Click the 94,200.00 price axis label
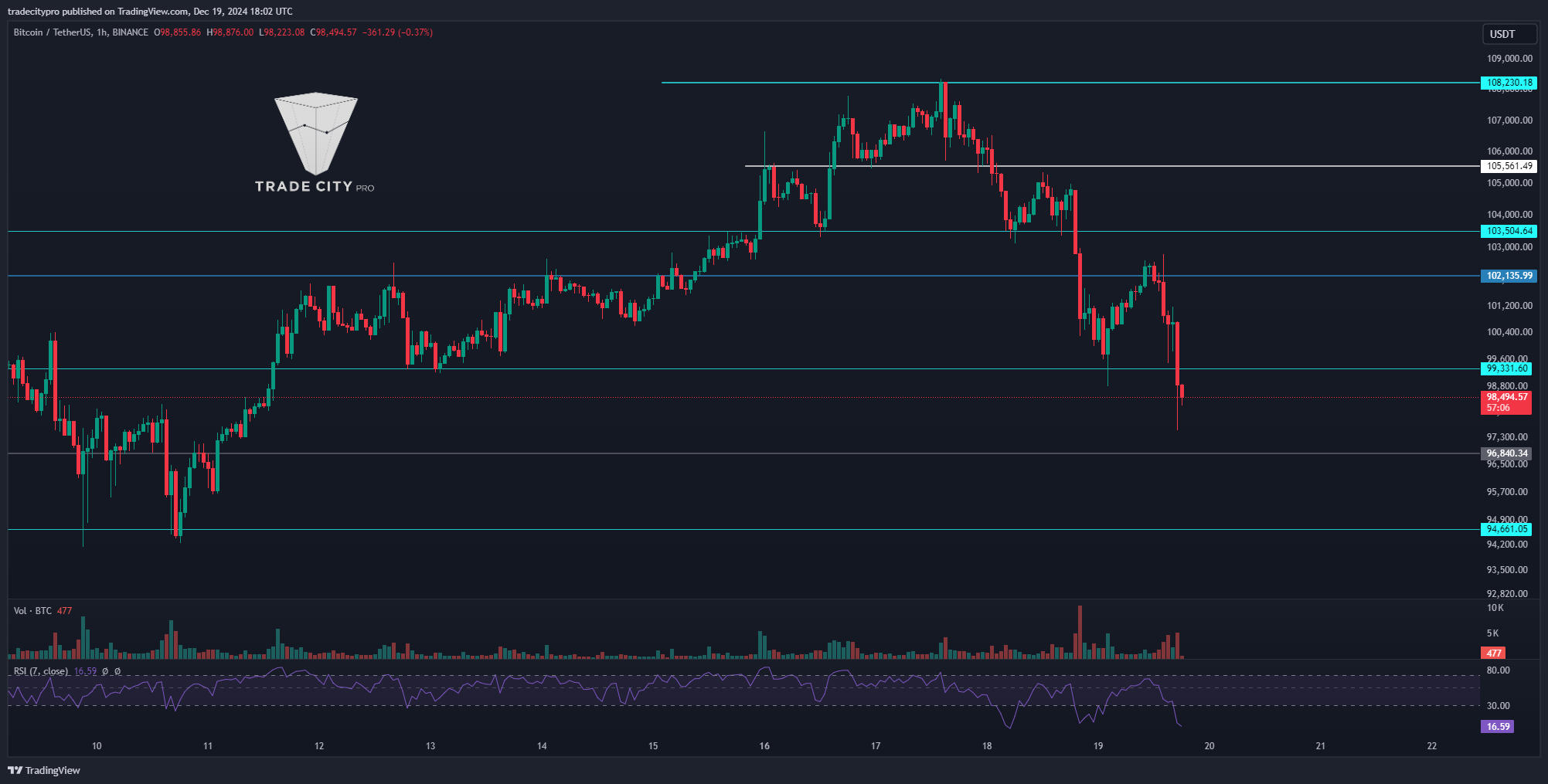 (x=1507, y=545)
